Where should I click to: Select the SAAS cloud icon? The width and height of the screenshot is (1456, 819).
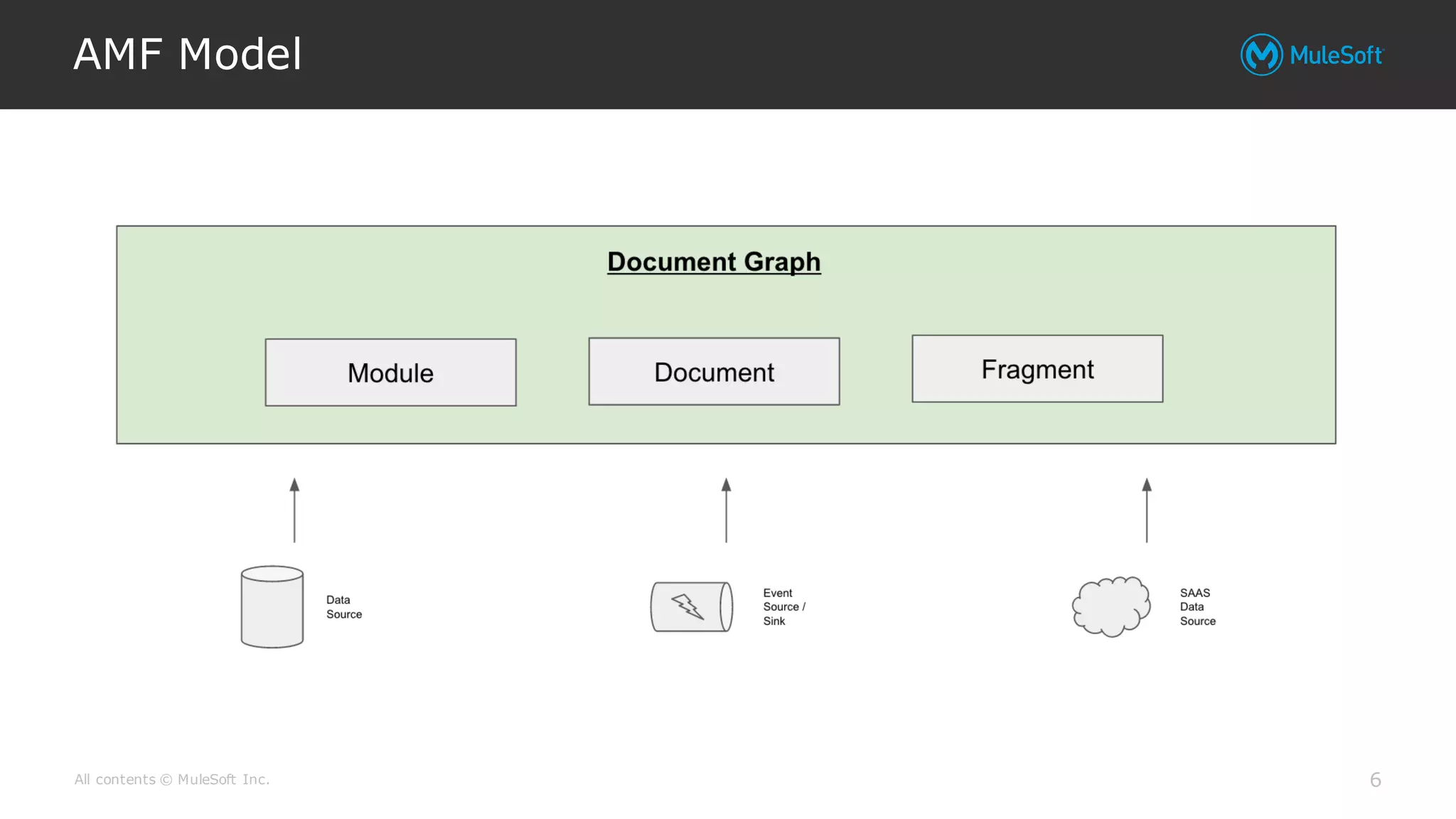coord(1110,606)
